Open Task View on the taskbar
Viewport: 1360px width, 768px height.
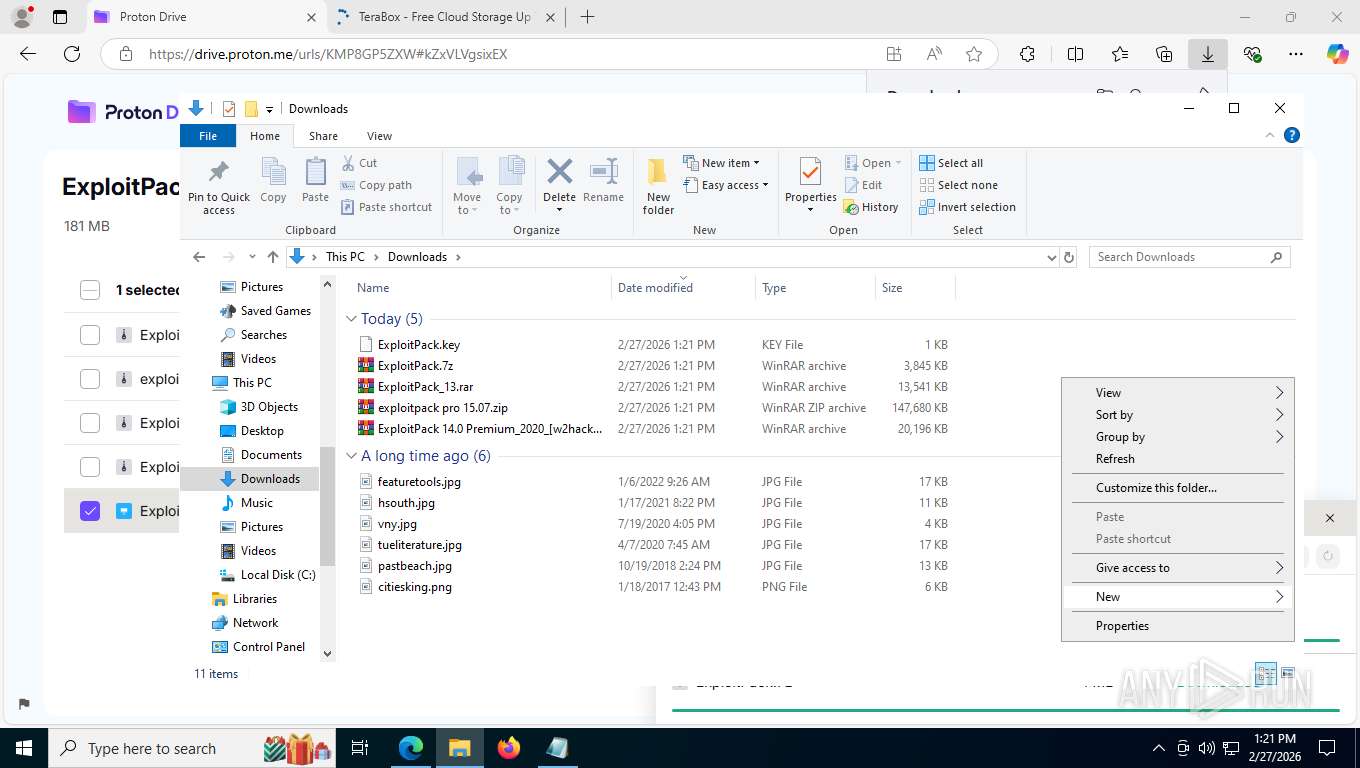[x=361, y=748]
